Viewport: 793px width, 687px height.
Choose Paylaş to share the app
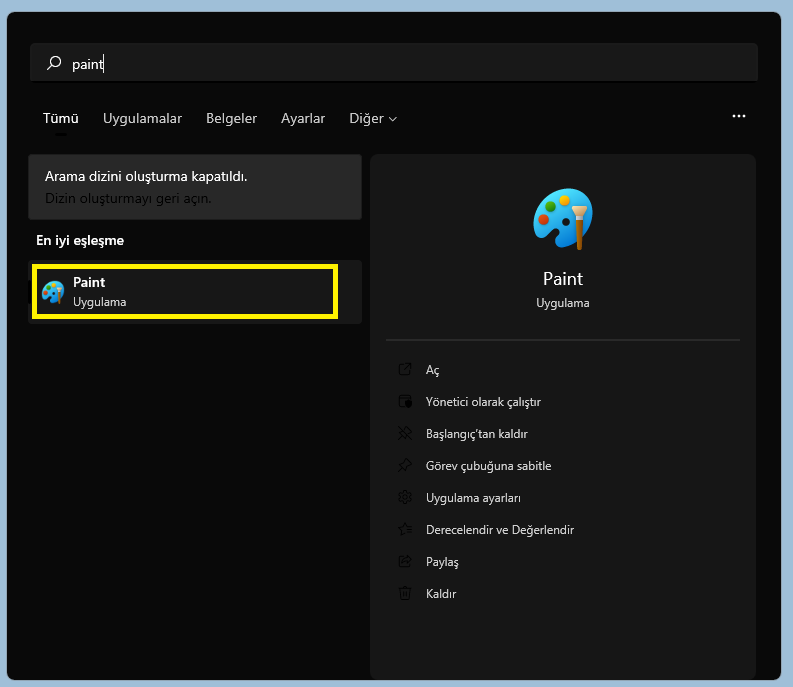pyautogui.click(x=442, y=562)
